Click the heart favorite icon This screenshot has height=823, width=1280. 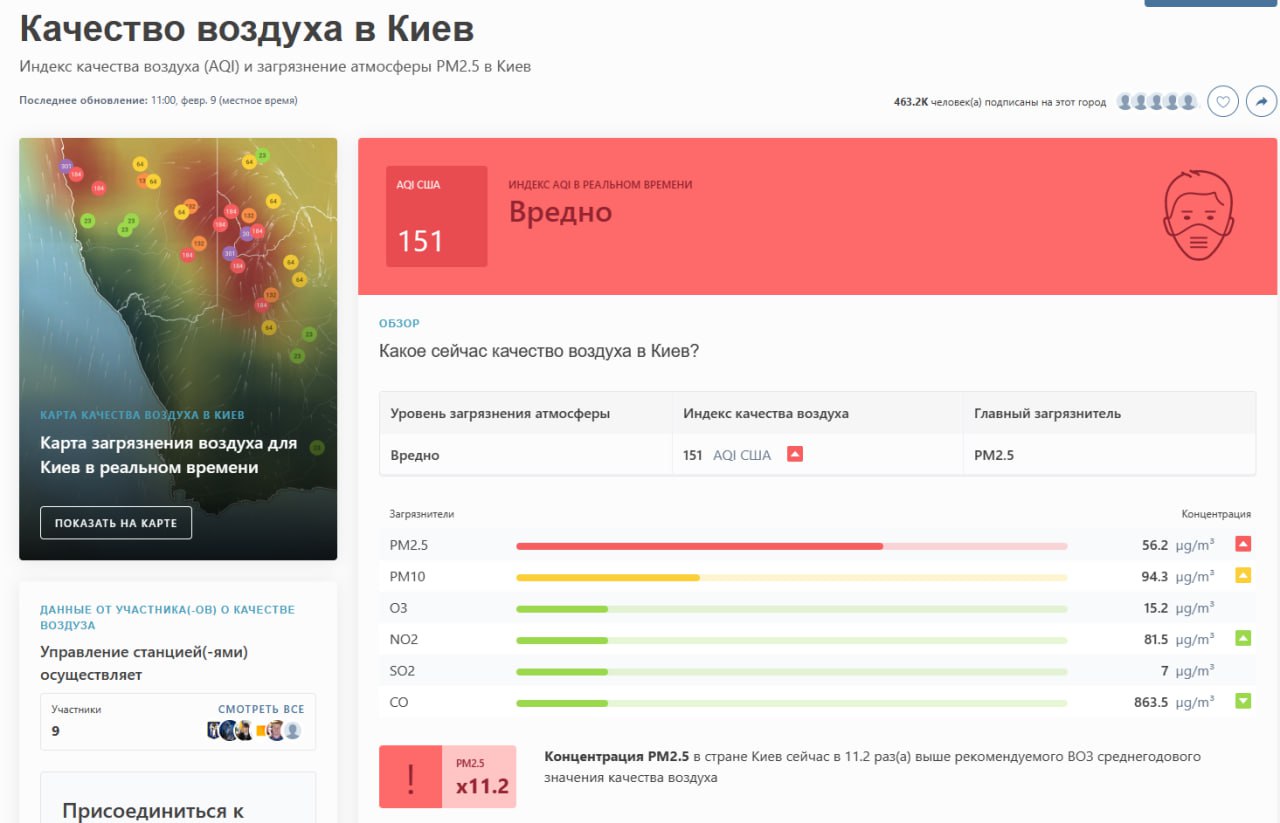tap(1223, 101)
